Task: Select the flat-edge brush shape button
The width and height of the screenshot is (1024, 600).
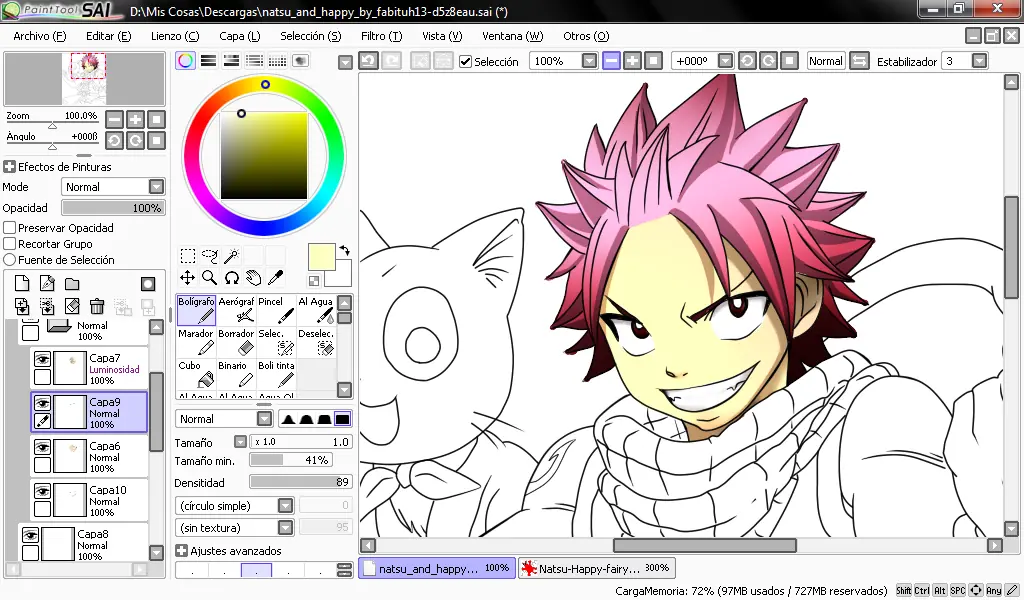Action: point(342,418)
